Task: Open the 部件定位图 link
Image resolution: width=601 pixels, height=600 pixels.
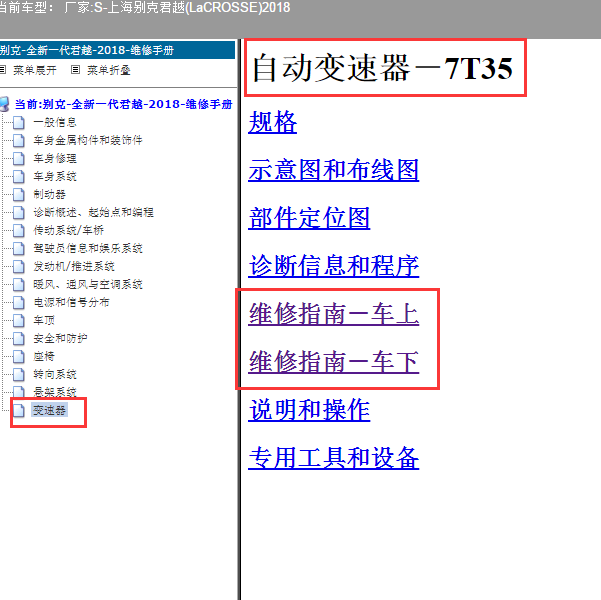Action: click(x=309, y=218)
